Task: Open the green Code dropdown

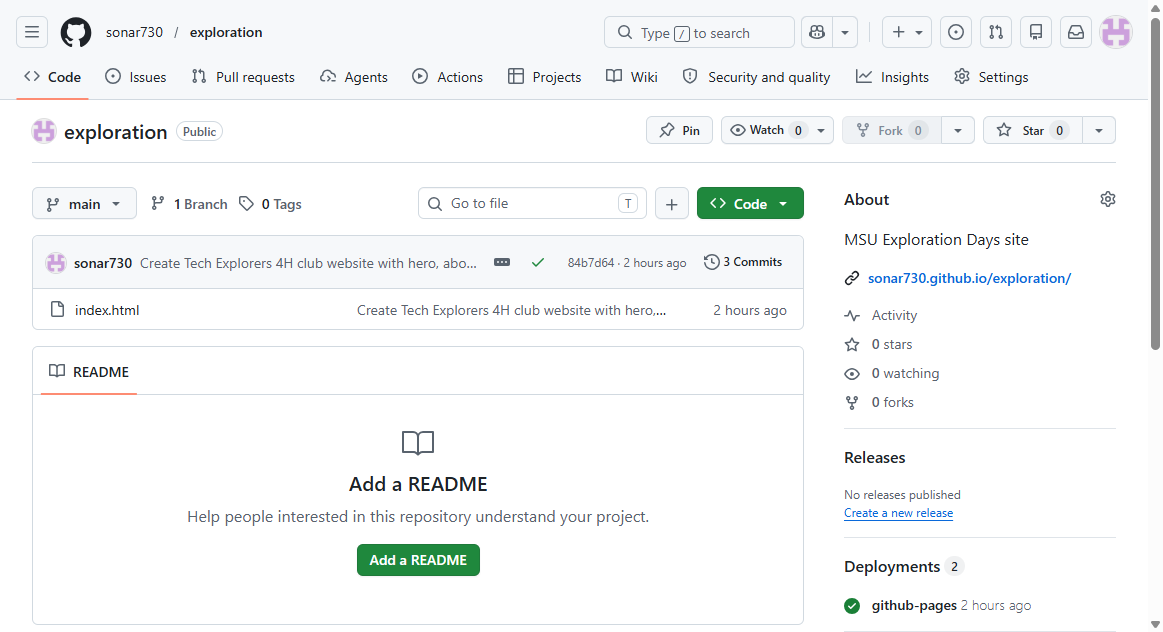Action: click(750, 203)
